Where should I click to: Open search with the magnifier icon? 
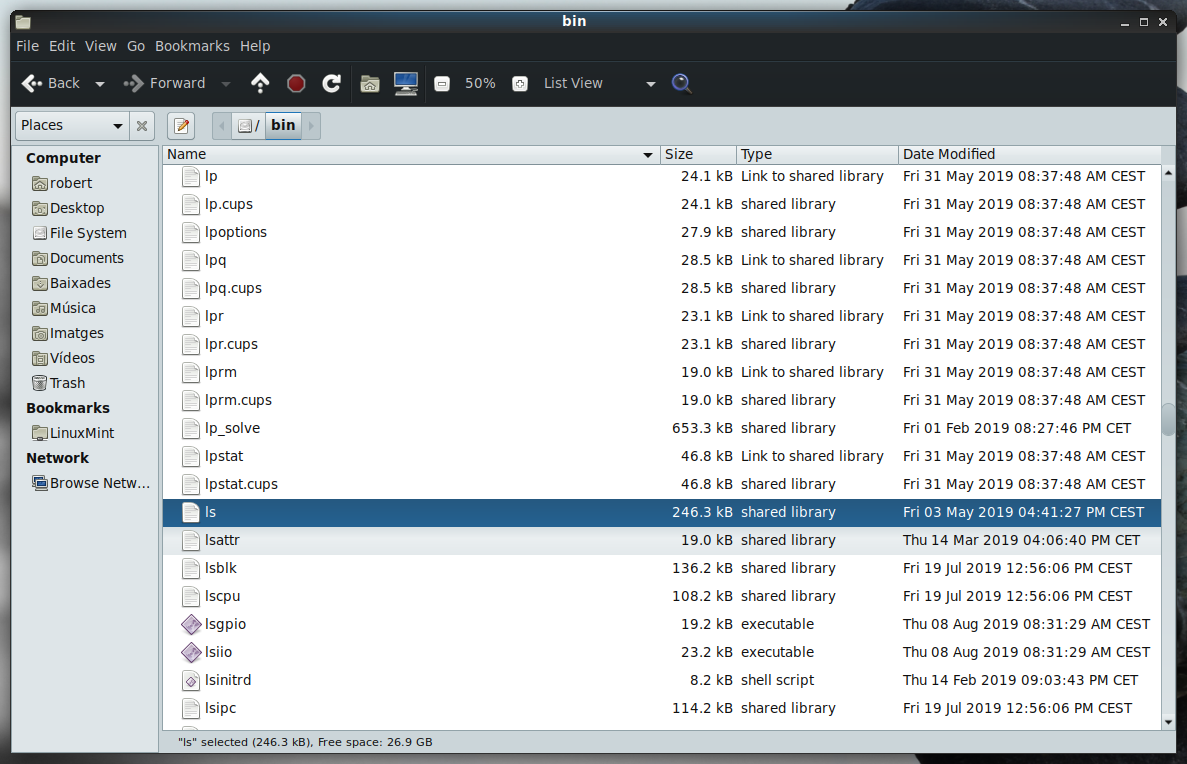(681, 83)
